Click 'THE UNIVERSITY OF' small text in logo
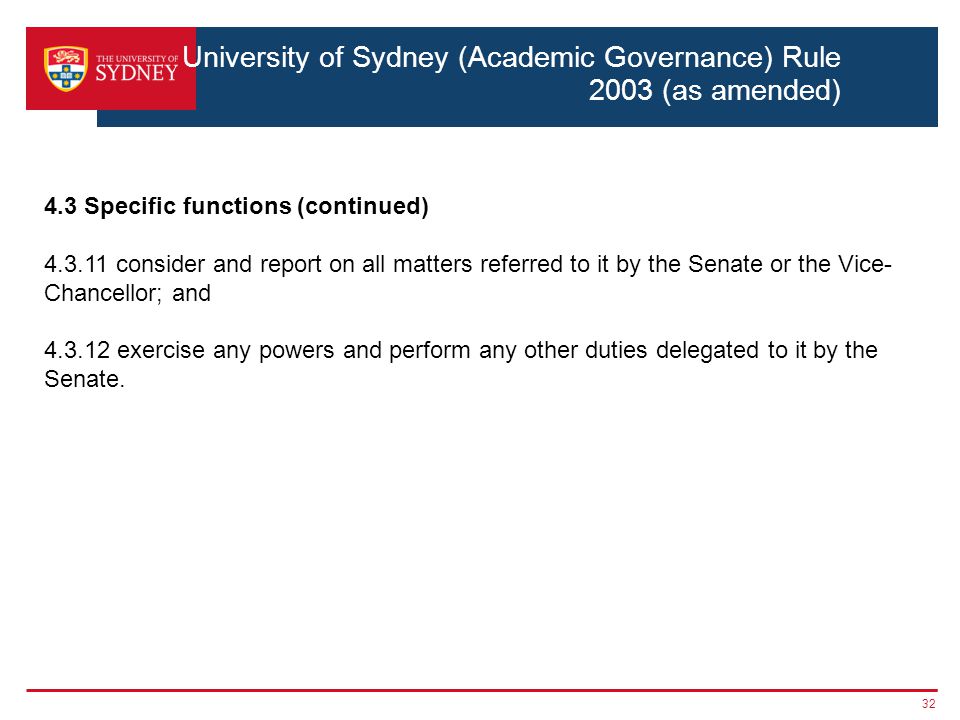This screenshot has height=720, width=960. 137,59
